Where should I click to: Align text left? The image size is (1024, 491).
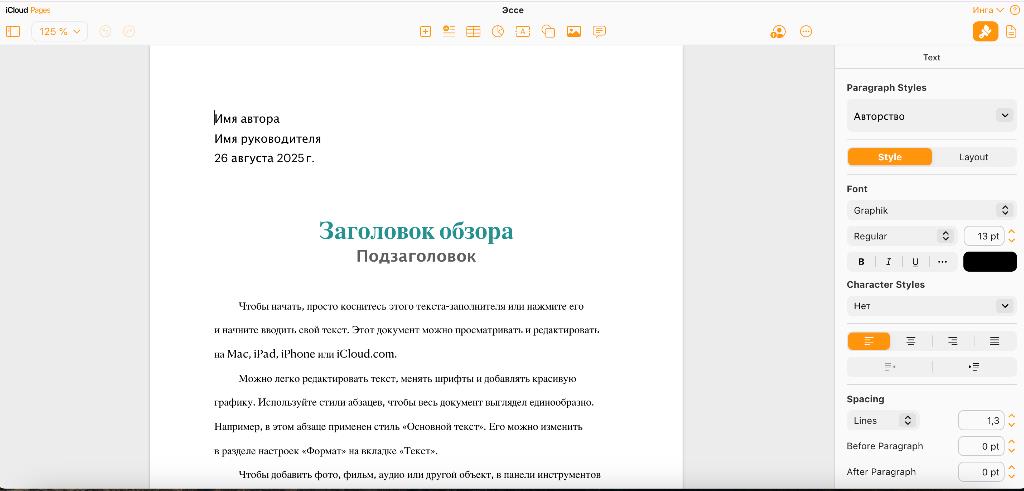869,341
